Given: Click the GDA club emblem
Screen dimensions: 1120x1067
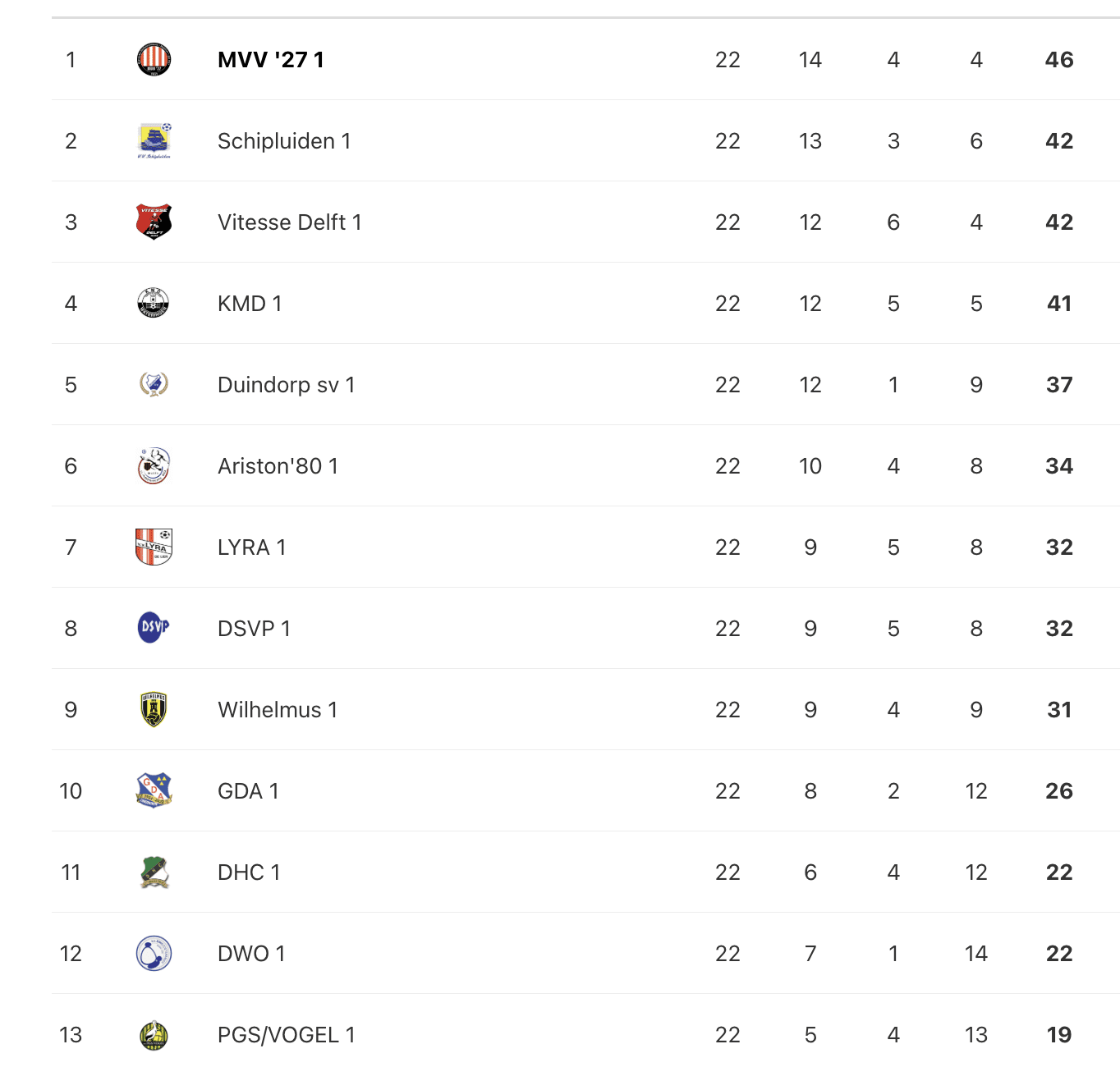Looking at the screenshot, I should pyautogui.click(x=154, y=790).
